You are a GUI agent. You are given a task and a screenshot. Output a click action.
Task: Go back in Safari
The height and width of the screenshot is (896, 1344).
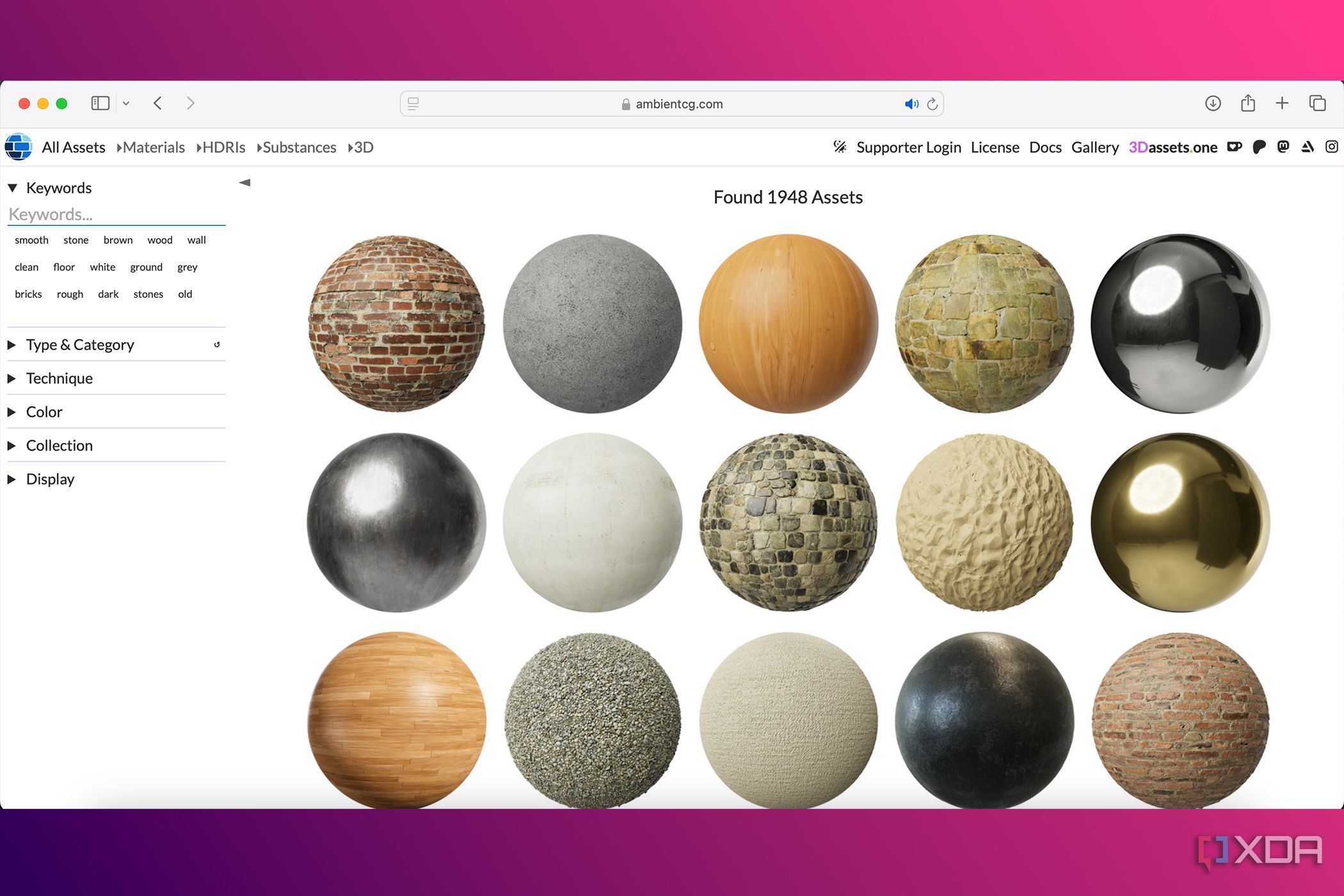(158, 103)
